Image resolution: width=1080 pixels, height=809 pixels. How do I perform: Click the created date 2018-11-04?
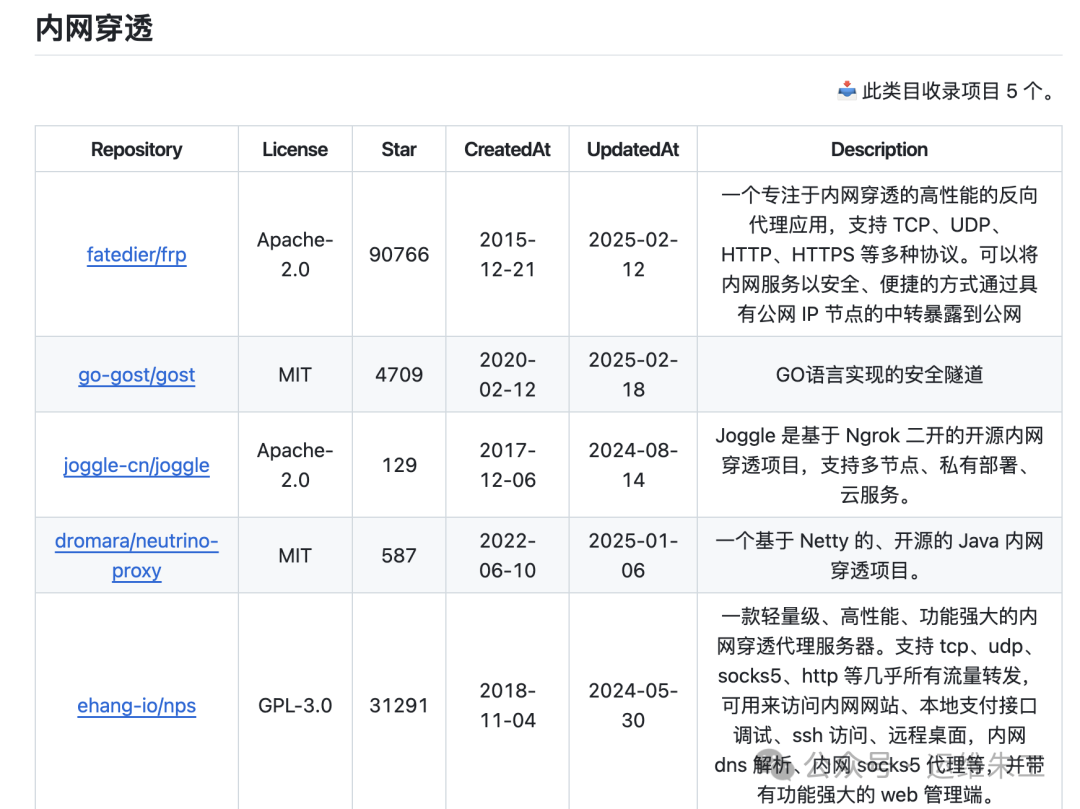[x=507, y=706]
